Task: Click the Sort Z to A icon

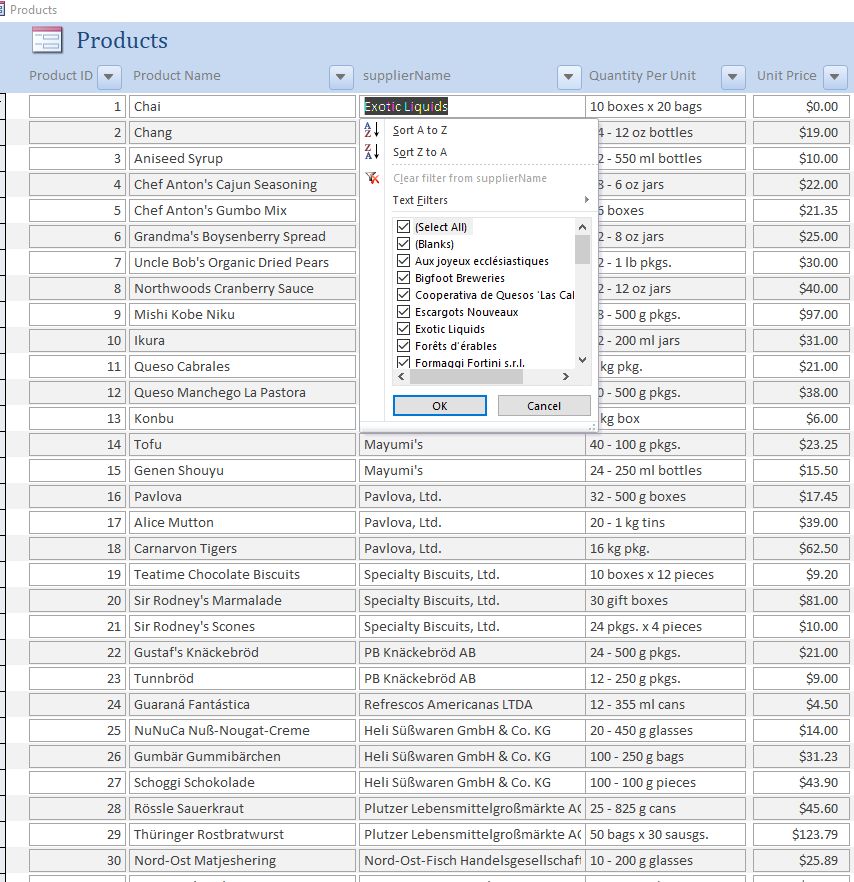Action: (372, 152)
